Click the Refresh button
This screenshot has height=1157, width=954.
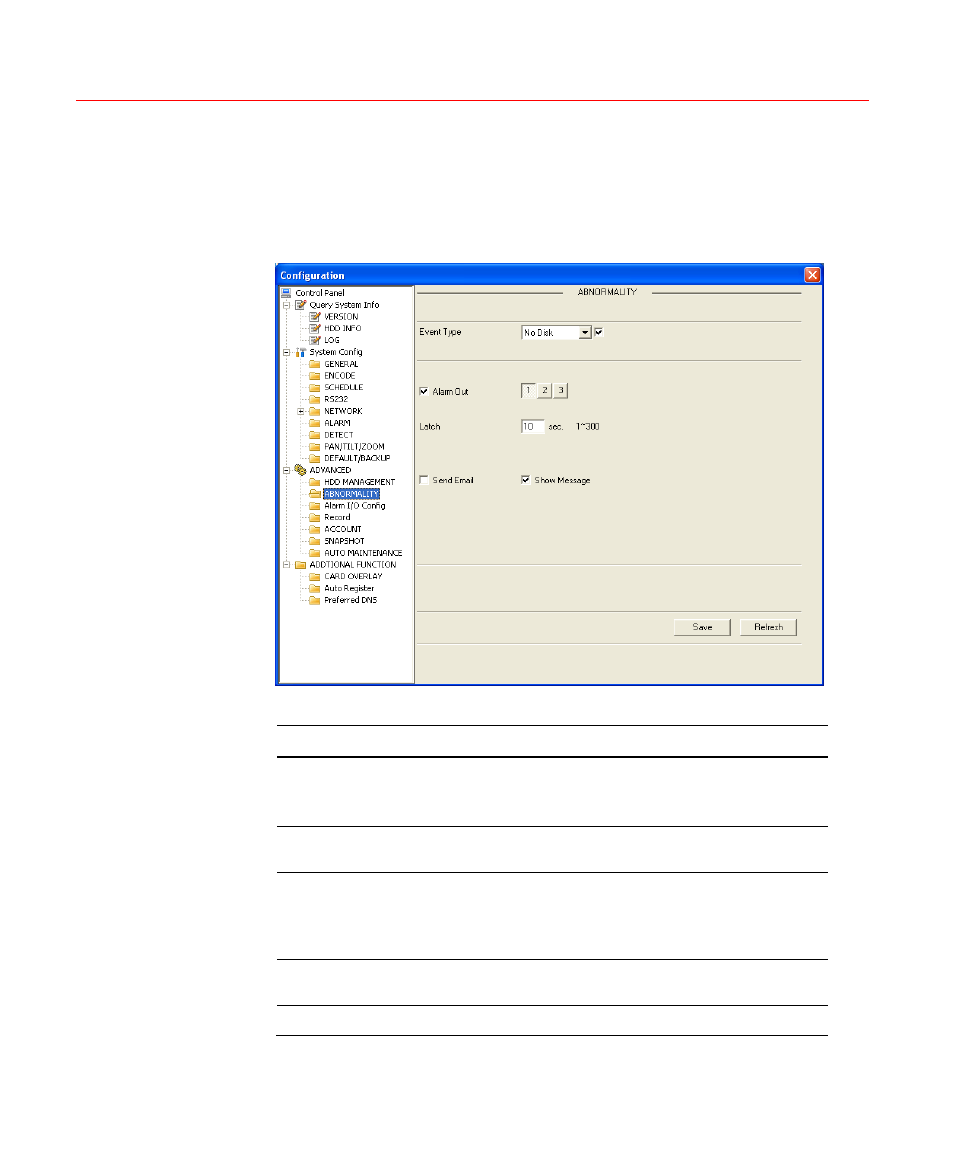[x=768, y=627]
